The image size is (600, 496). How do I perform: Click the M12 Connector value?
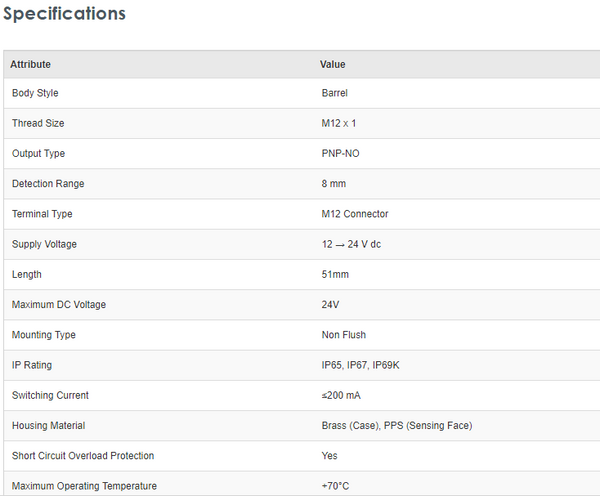355,214
